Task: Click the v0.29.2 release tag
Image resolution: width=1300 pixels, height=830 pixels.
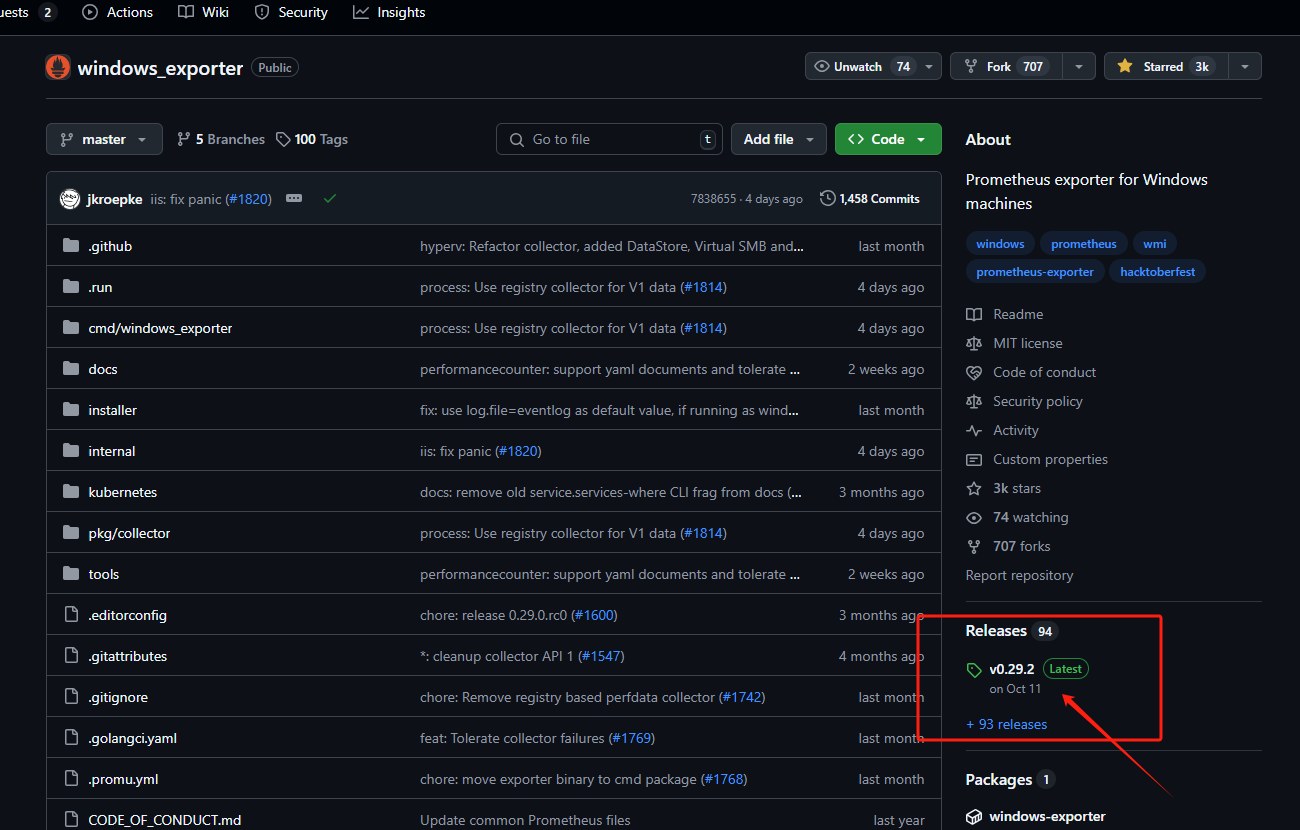Action: point(1011,669)
